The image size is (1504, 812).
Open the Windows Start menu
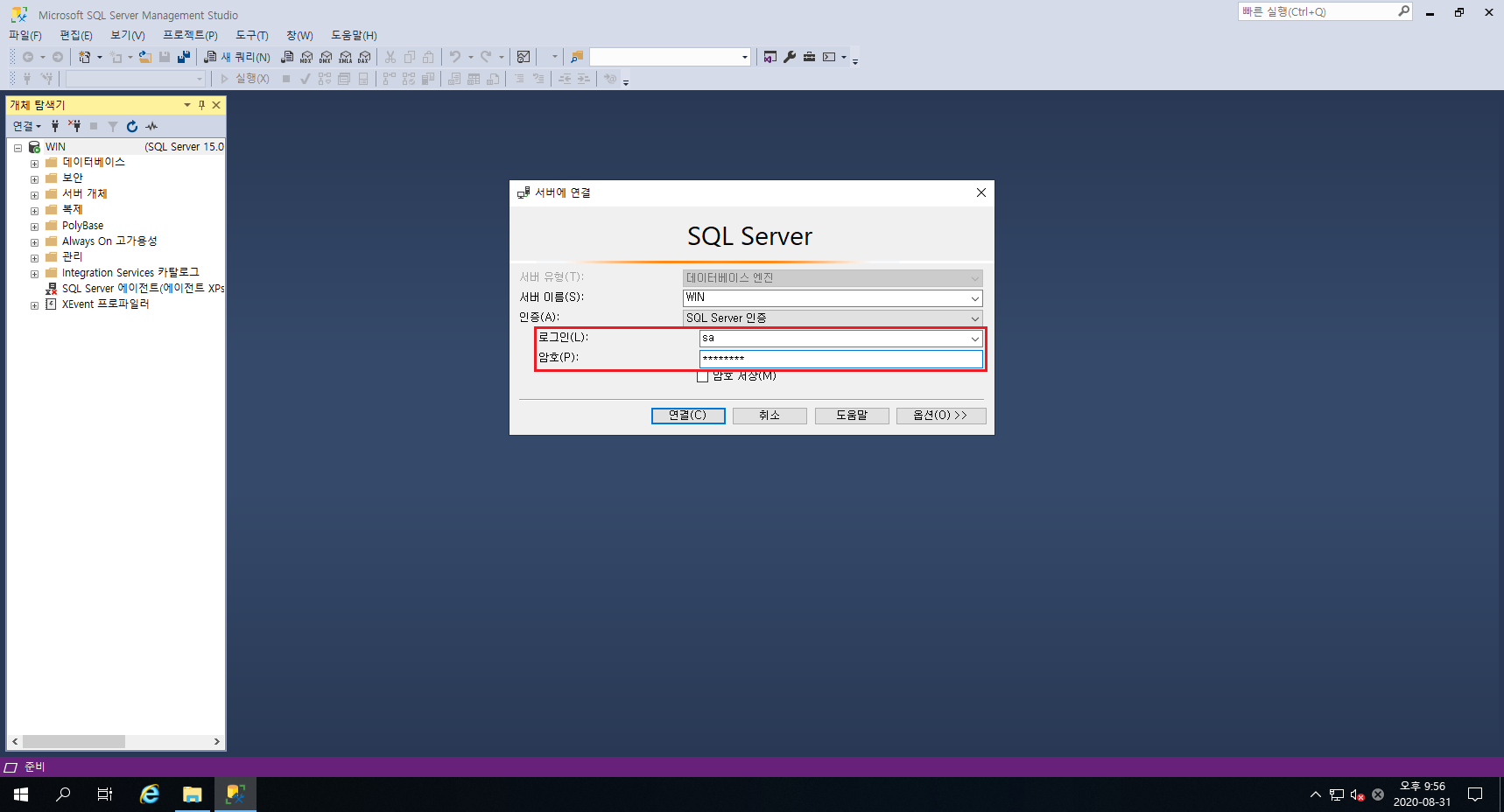point(21,794)
